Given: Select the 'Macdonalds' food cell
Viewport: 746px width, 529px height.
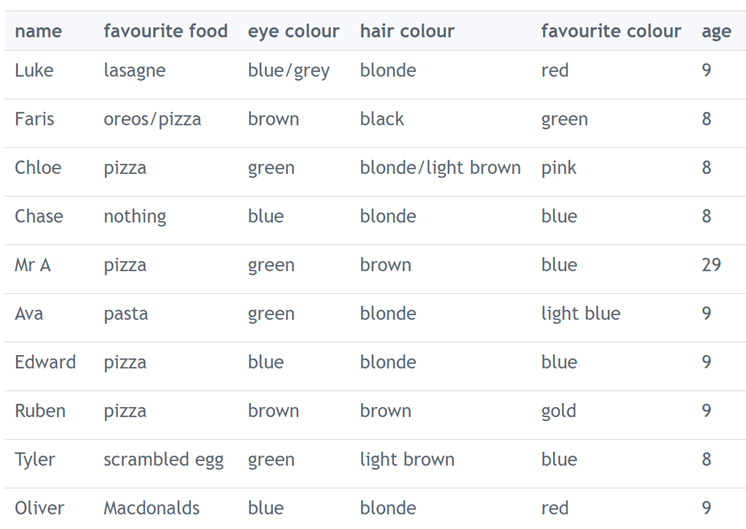Looking at the screenshot, I should point(151,507).
